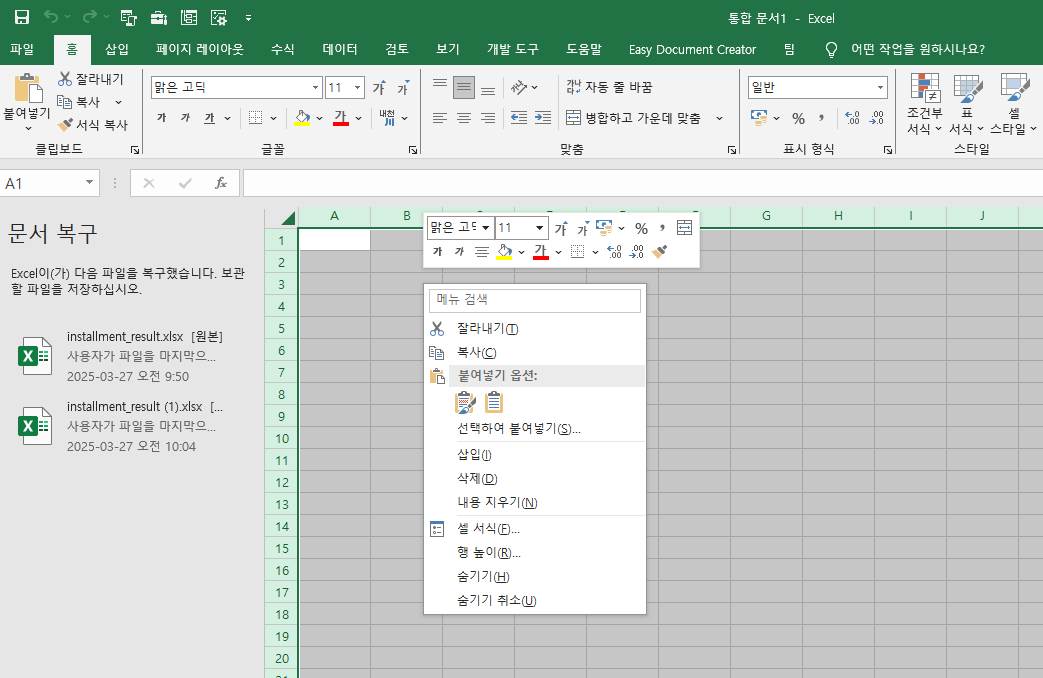The image size is (1043, 678).
Task: Apply mini toolbar yellow fill color
Action: point(504,252)
